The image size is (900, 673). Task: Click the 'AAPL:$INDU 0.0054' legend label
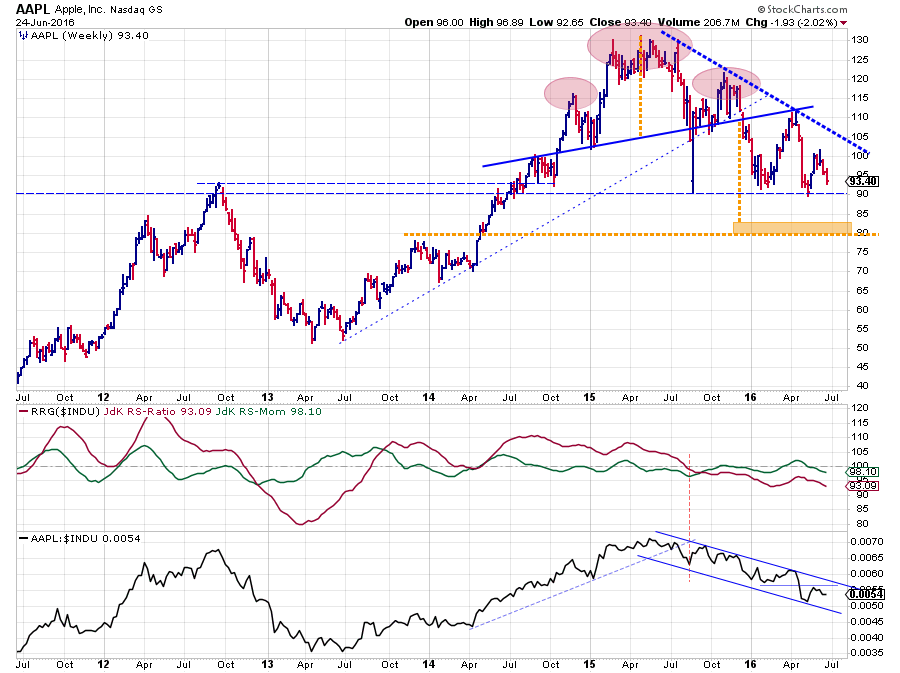click(86, 538)
